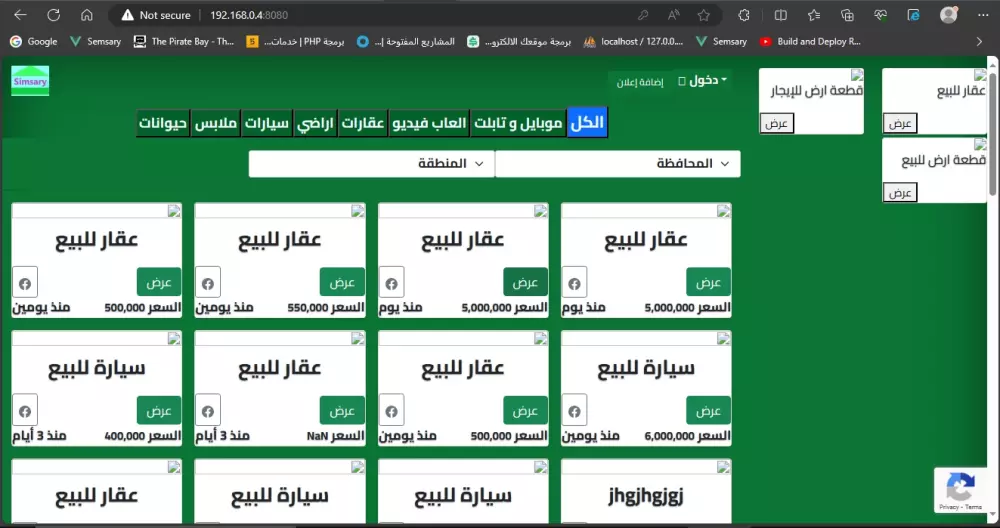This screenshot has width=1000, height=528.
Task: Select the موبايل و تابلت category tab
Action: [x=518, y=122]
